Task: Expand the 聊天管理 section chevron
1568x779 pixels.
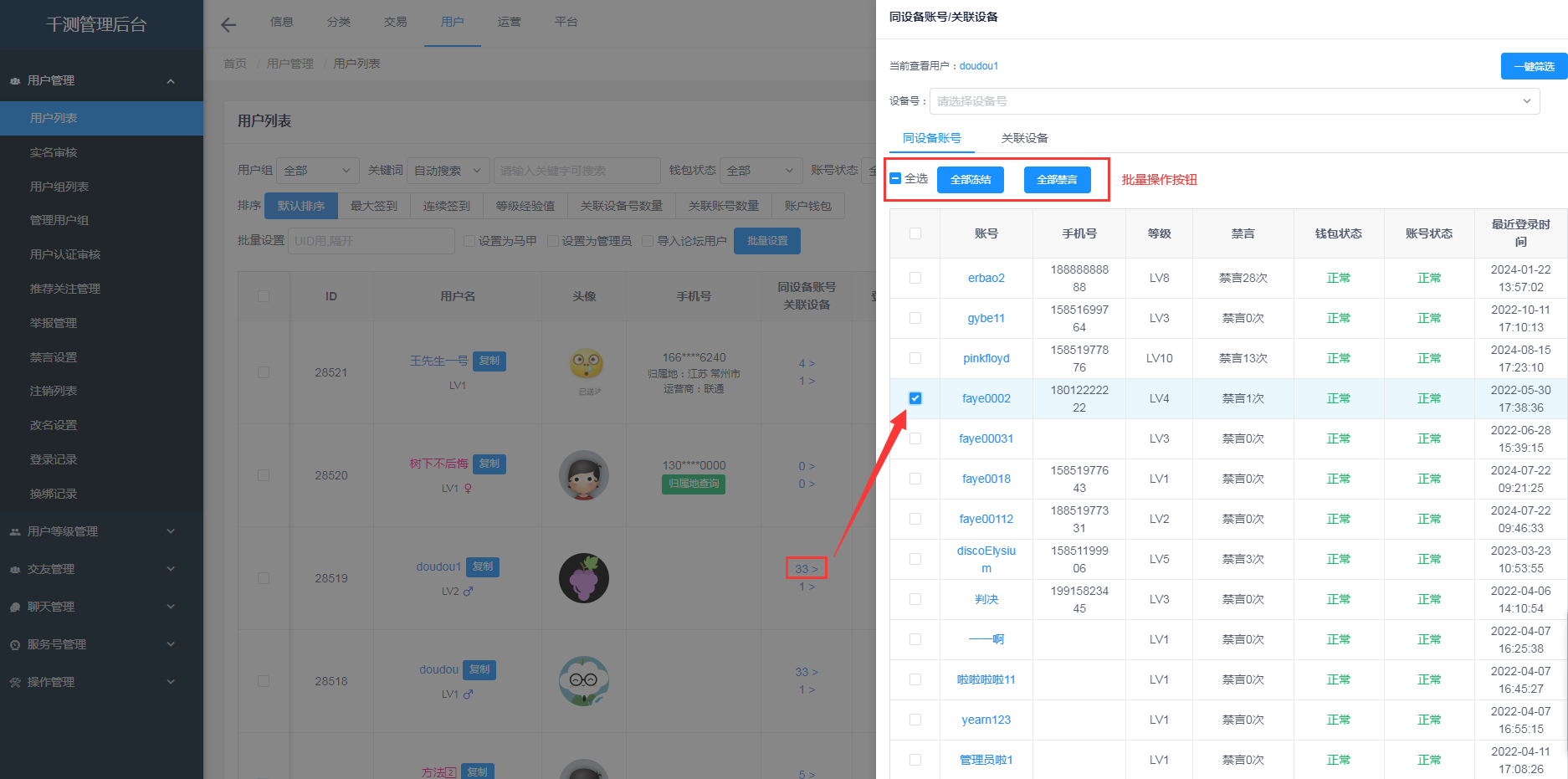Action: coord(171,607)
